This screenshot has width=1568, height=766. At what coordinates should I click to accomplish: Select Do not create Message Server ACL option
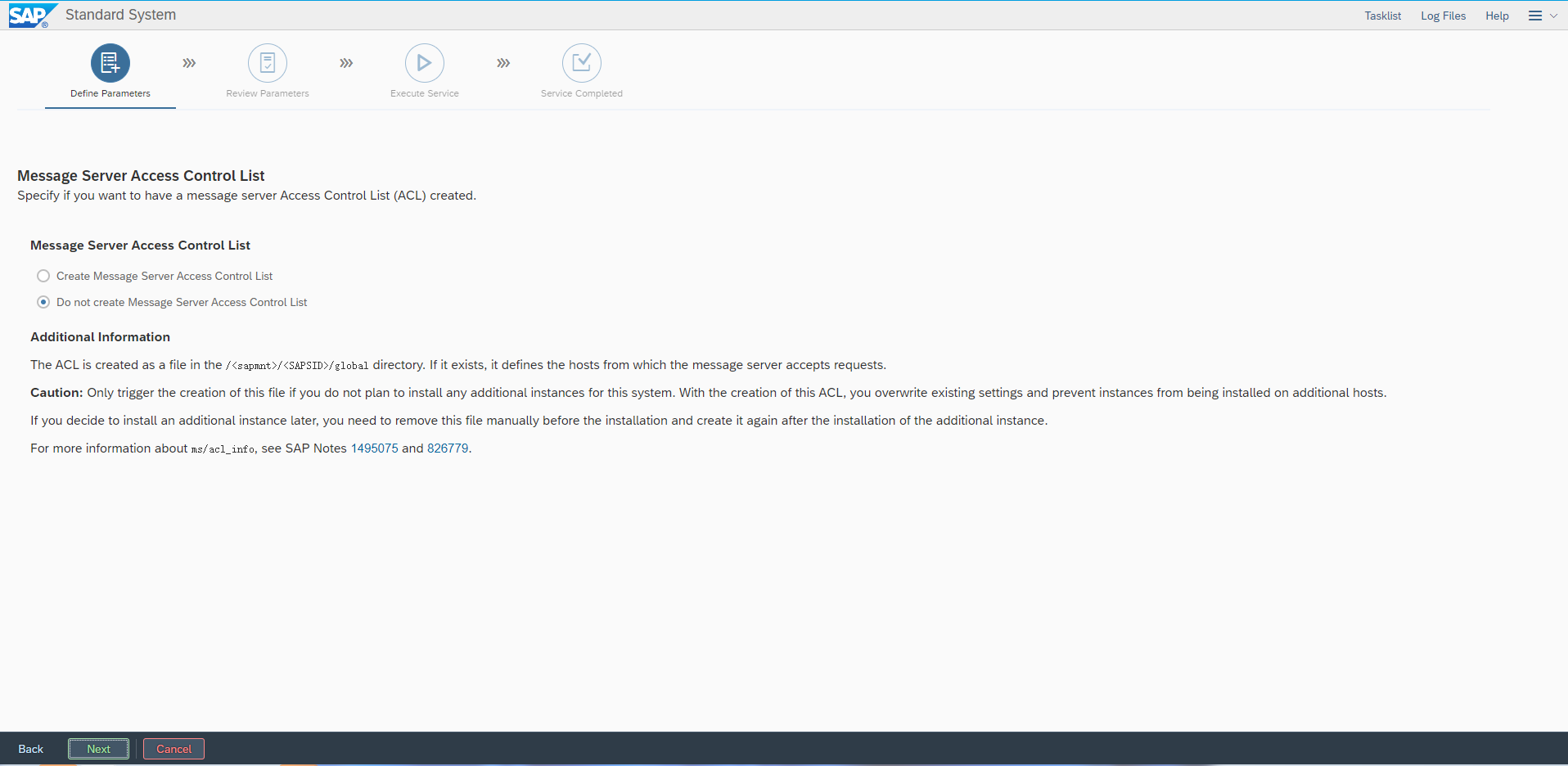pos(43,303)
